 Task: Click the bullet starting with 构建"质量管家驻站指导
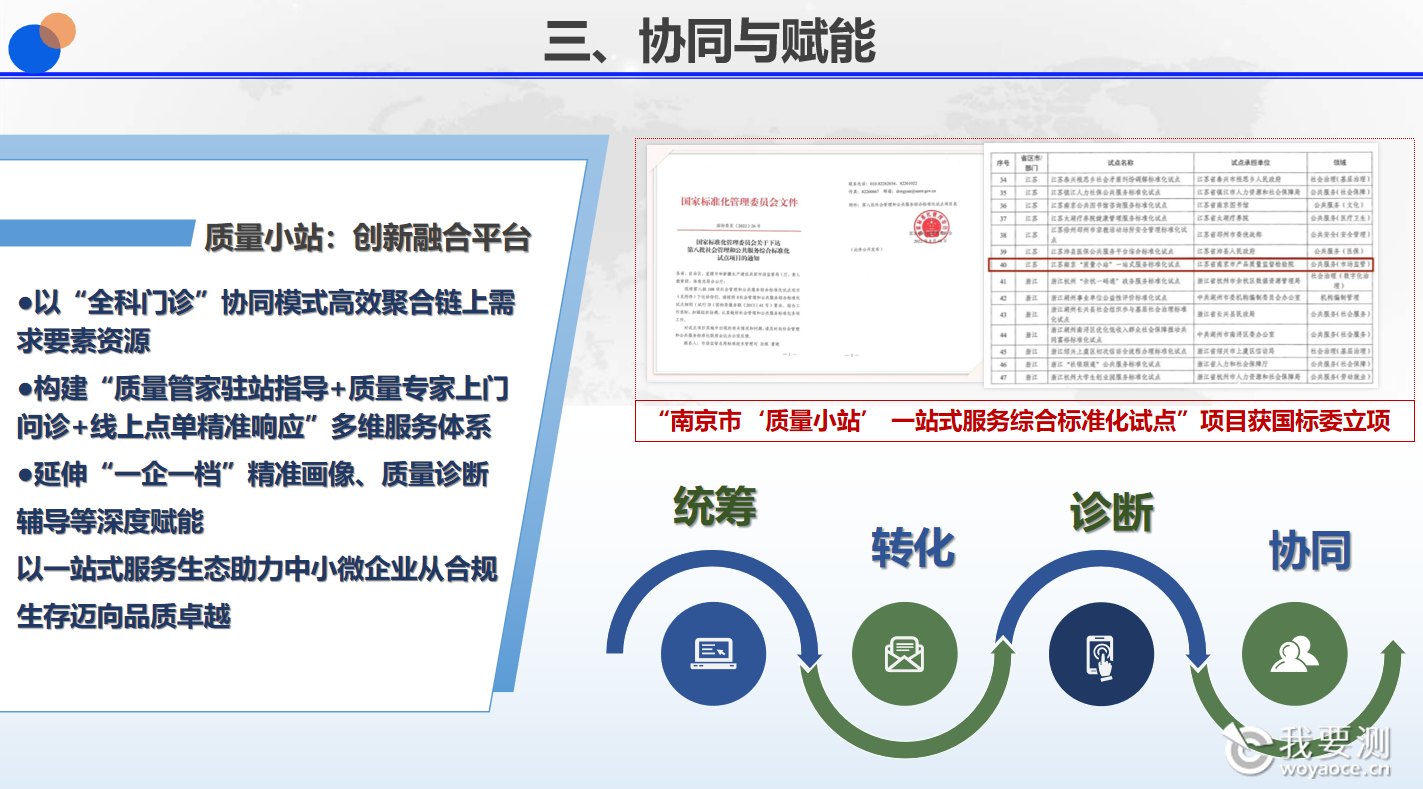coord(262,408)
